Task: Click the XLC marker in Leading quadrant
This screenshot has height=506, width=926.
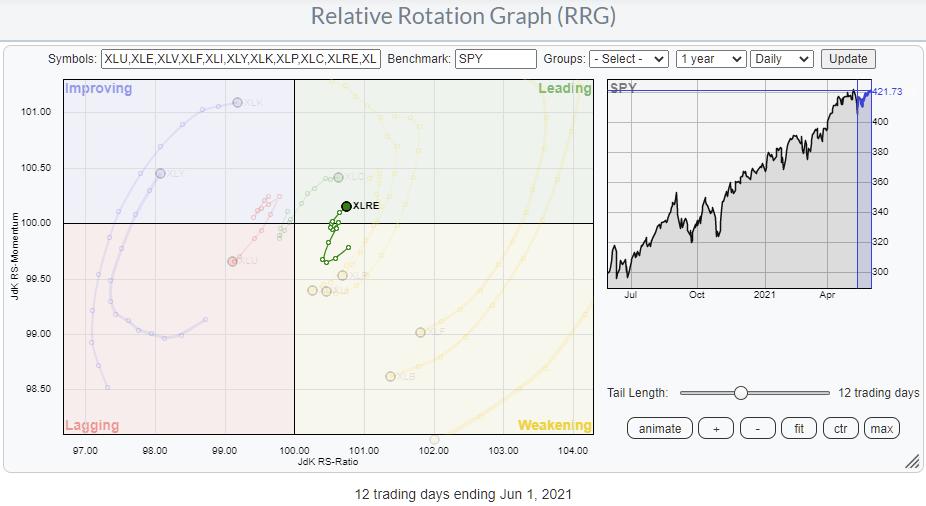Action: (338, 177)
